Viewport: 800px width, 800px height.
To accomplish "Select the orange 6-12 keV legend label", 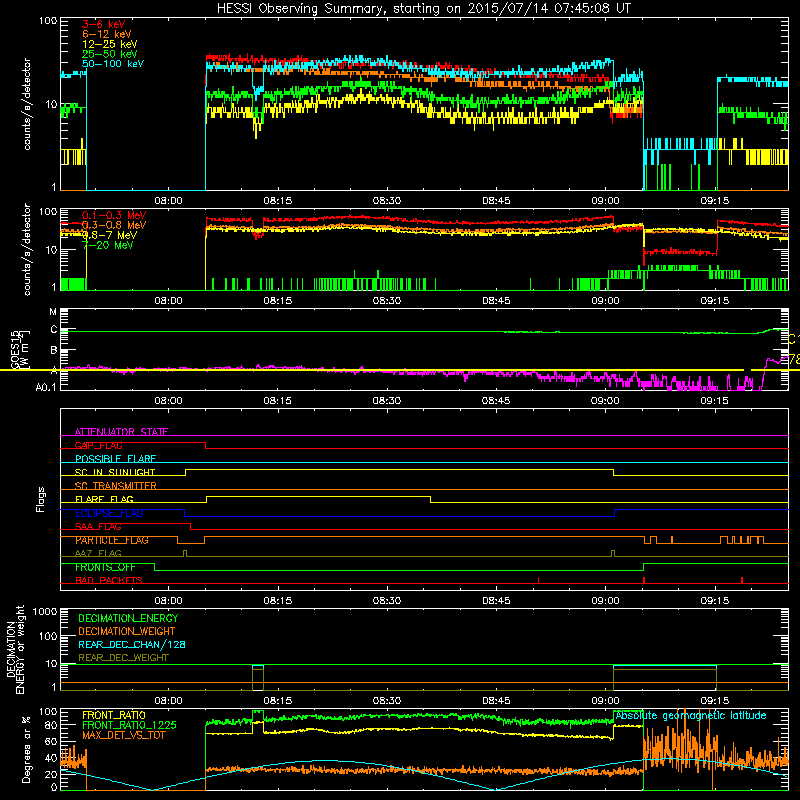I will pos(106,34).
